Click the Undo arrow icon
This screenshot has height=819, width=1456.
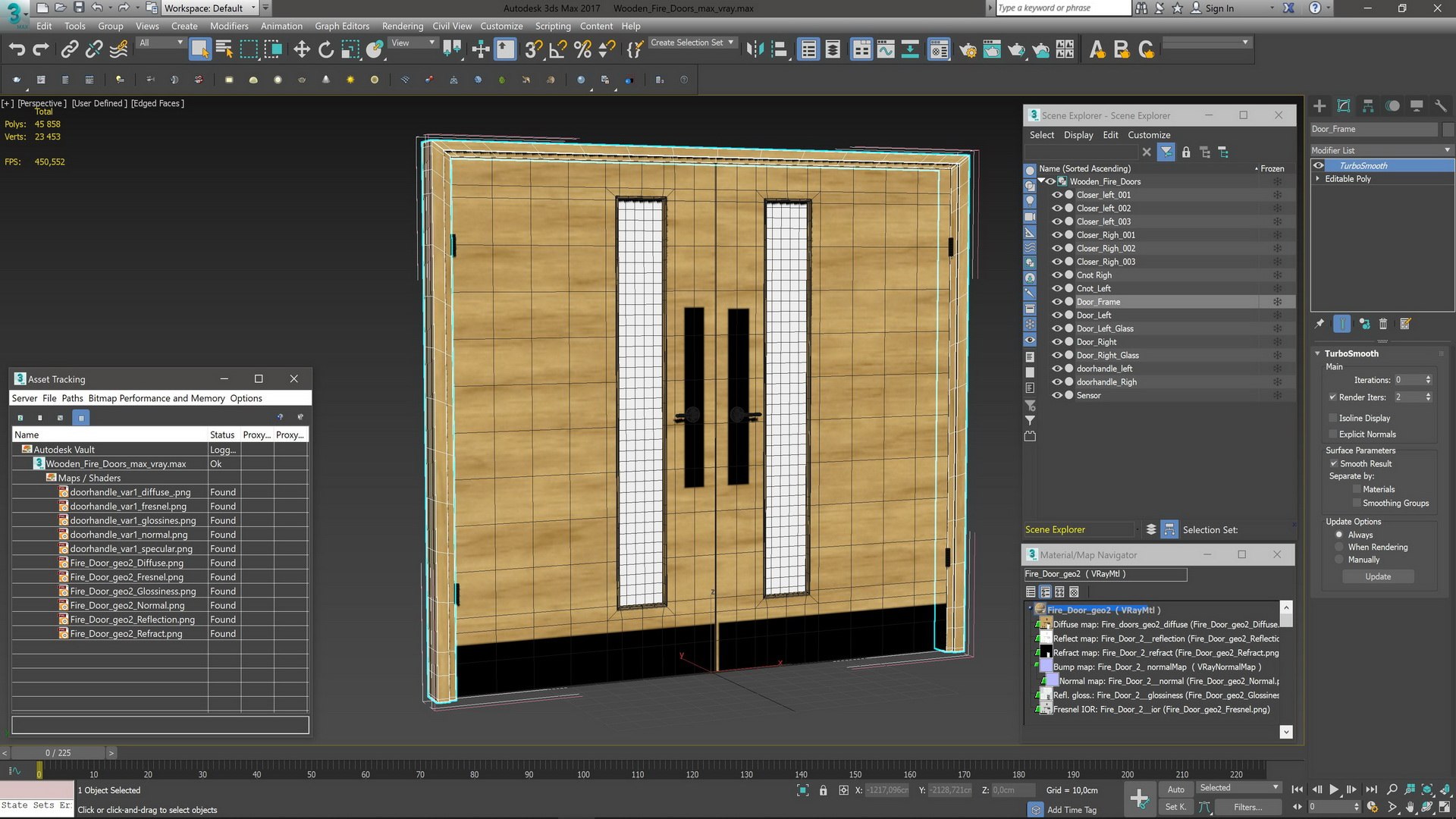17,50
